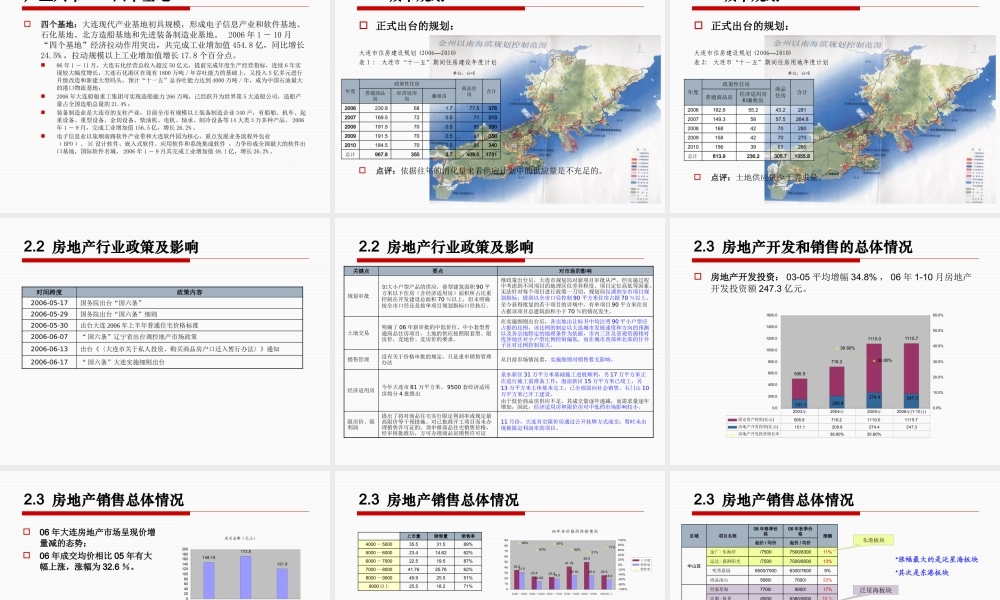Click the 2006-05-17 date cell
This screenshot has width=1000, height=600.
click(x=49, y=303)
